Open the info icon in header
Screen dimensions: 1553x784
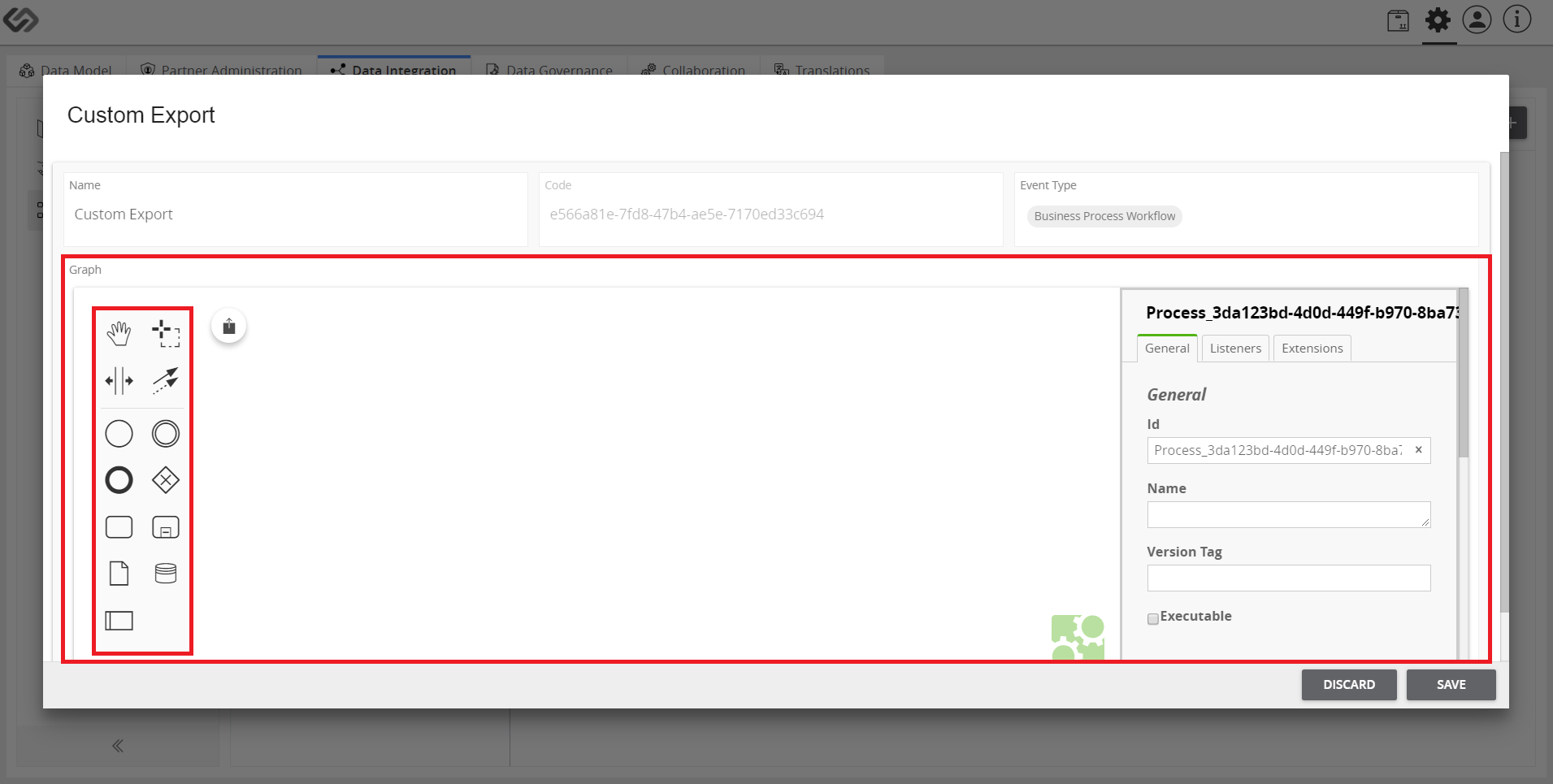tap(1516, 19)
